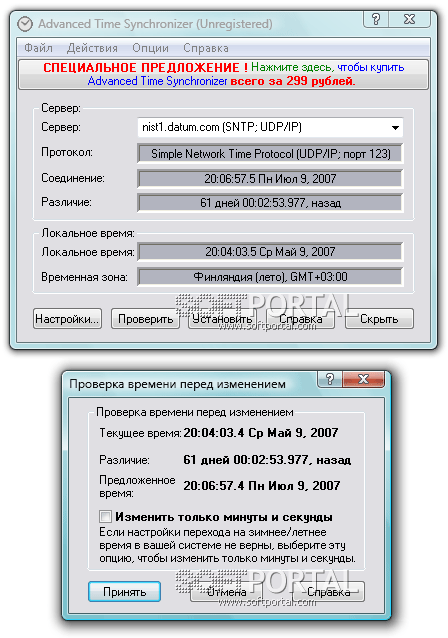The height and width of the screenshot is (638, 448).
Task: Close the Advanced Time Synchronizer window
Action: 409,19
